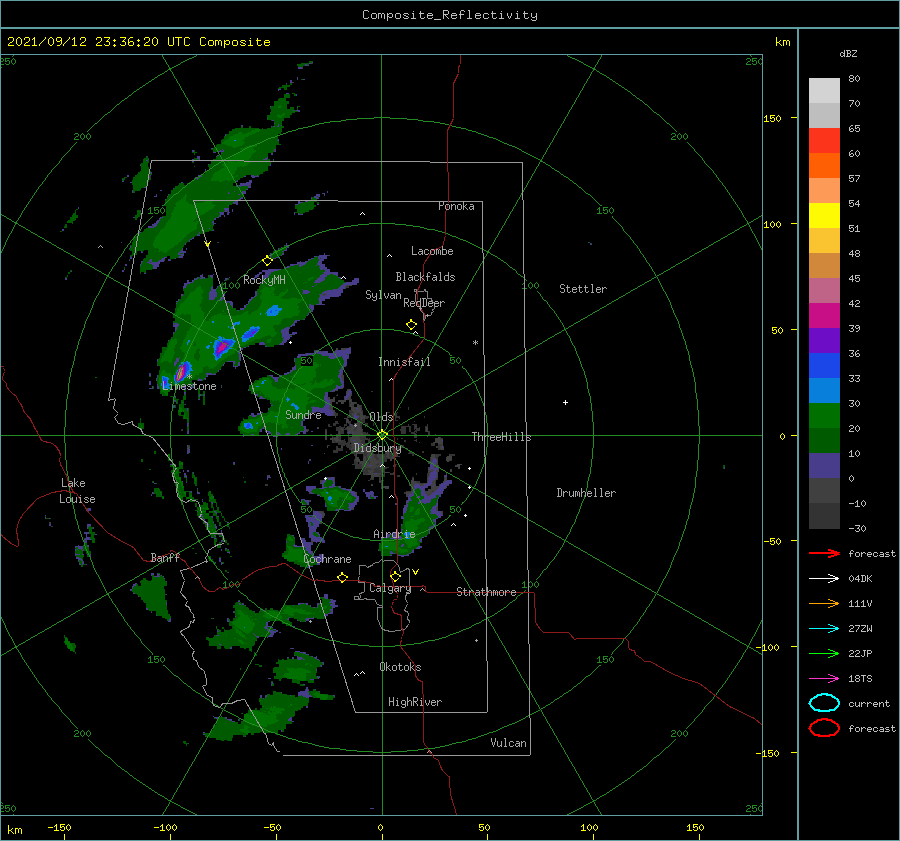Select the Drumheller label
900x841 pixels.
tap(586, 493)
